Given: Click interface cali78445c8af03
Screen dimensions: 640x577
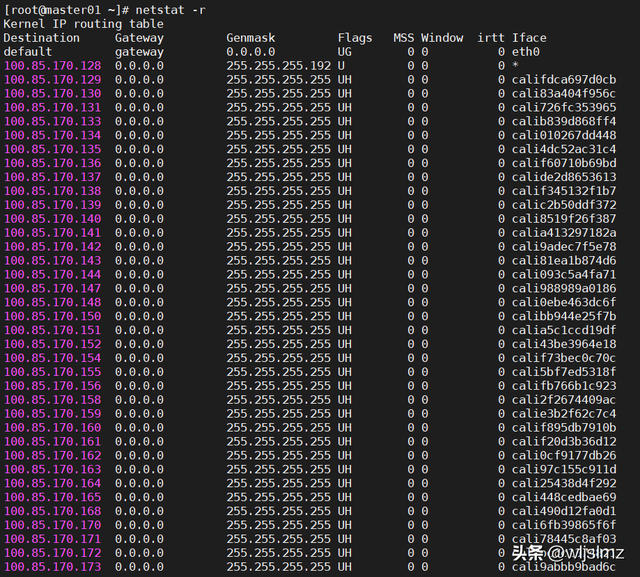Looking at the screenshot, I should coord(564,539).
